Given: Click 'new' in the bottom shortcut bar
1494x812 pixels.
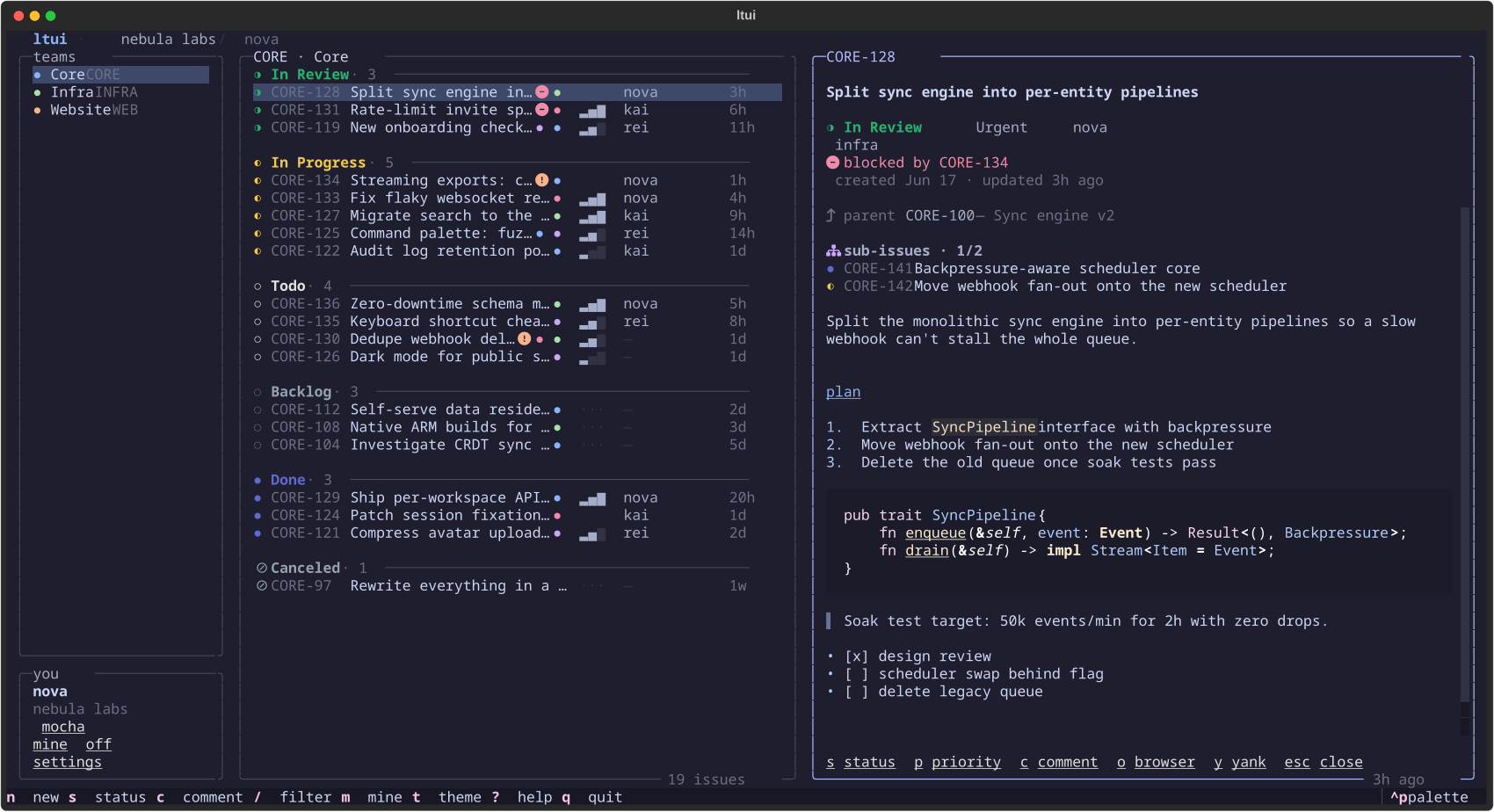Looking at the screenshot, I should [x=46, y=797].
